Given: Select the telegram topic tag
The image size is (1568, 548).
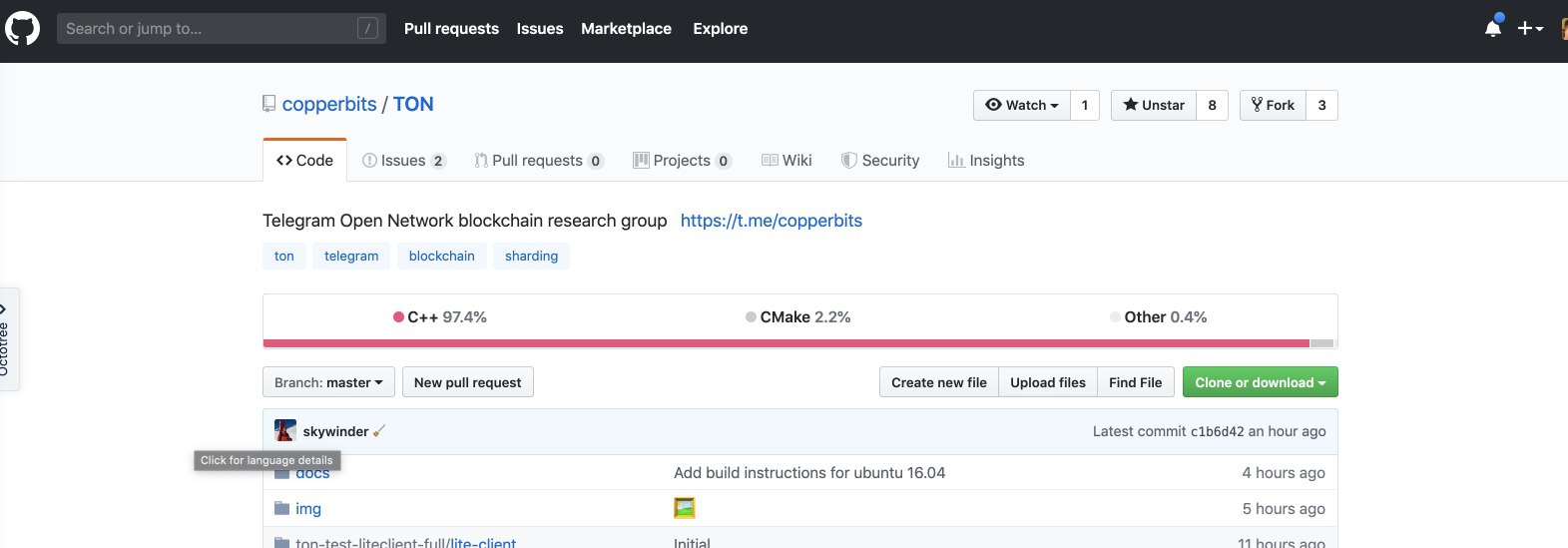Looking at the screenshot, I should [x=351, y=256].
